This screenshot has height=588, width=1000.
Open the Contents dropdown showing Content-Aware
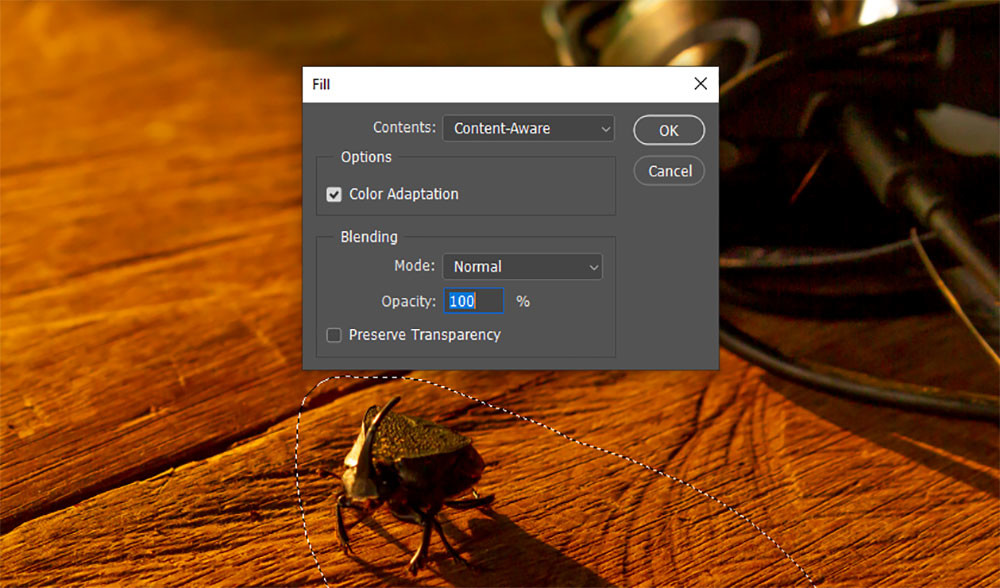528,128
